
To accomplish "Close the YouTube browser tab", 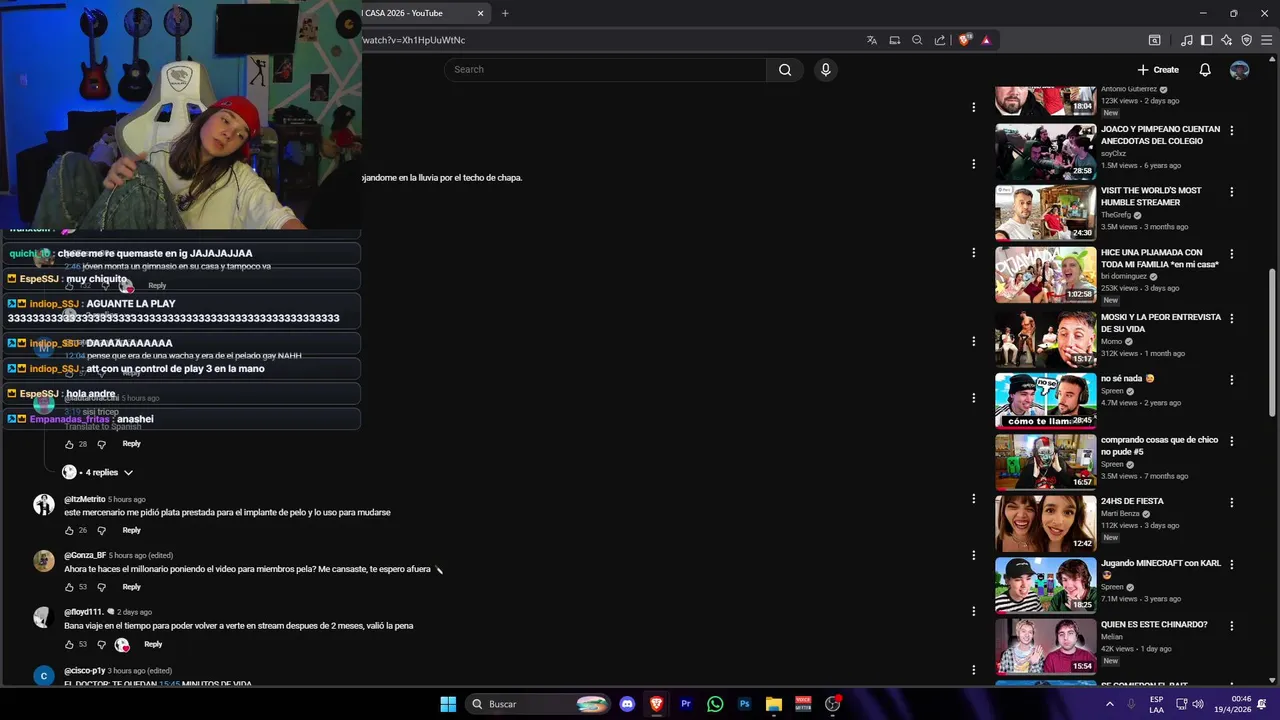I will (480, 13).
